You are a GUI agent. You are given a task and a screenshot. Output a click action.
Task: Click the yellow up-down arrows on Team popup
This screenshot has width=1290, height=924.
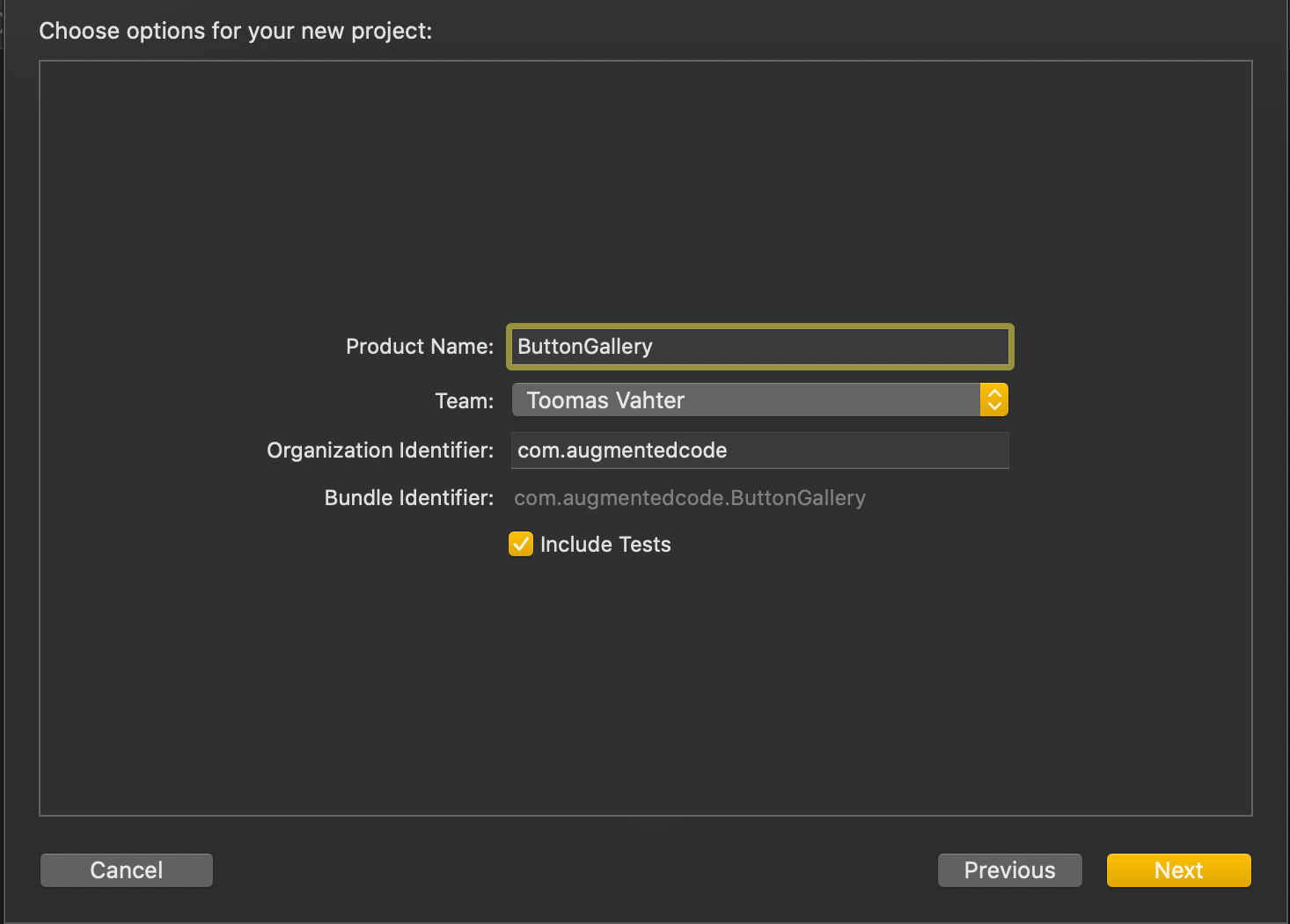point(994,400)
